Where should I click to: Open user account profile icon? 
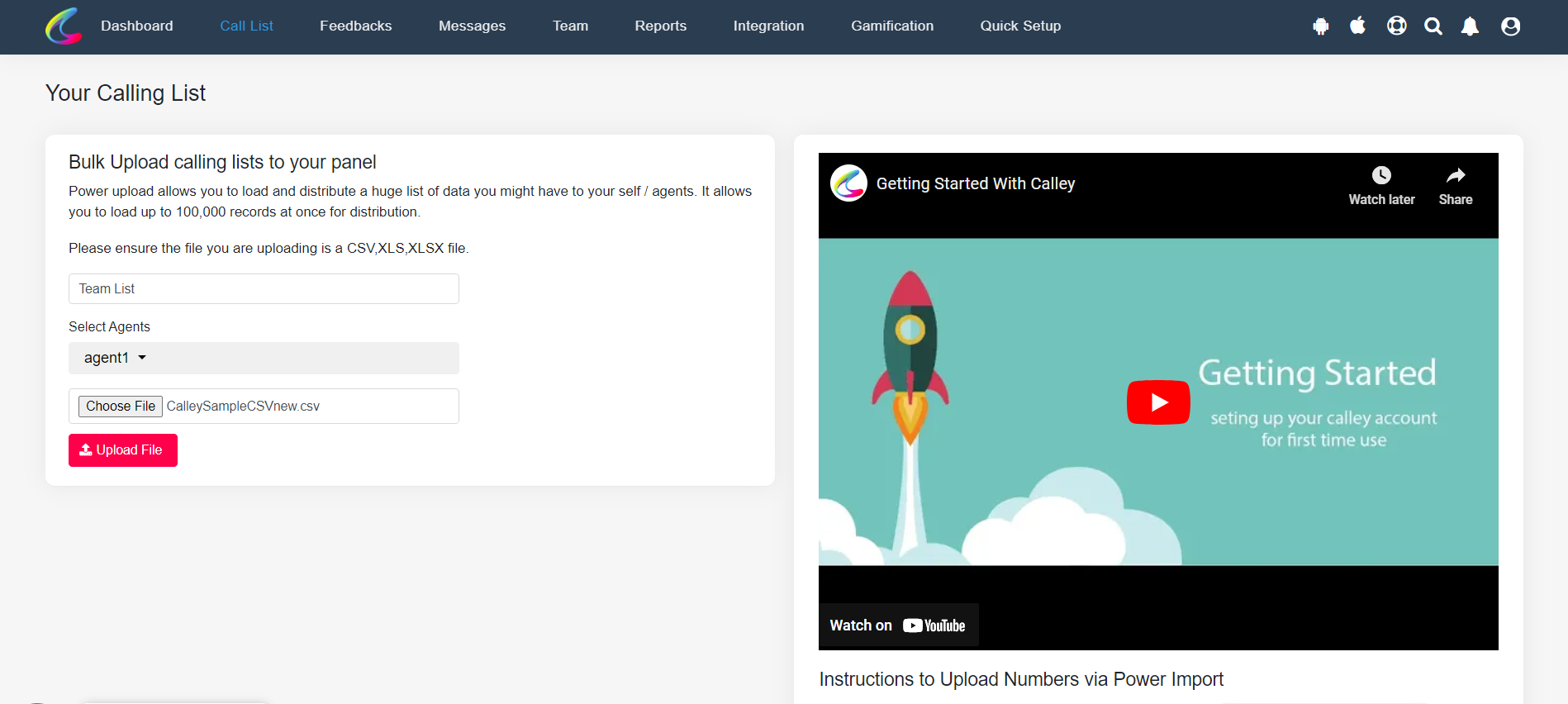pos(1510,26)
